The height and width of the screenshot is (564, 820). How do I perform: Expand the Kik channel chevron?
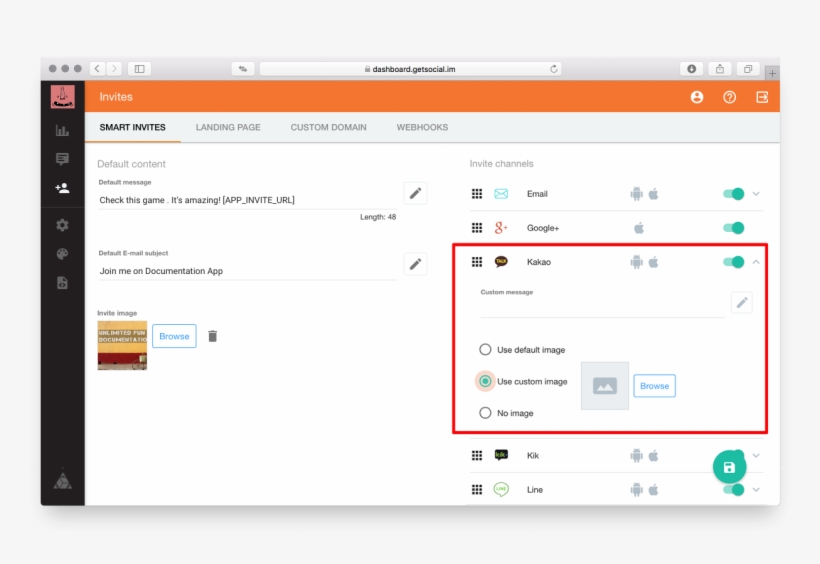coord(756,455)
